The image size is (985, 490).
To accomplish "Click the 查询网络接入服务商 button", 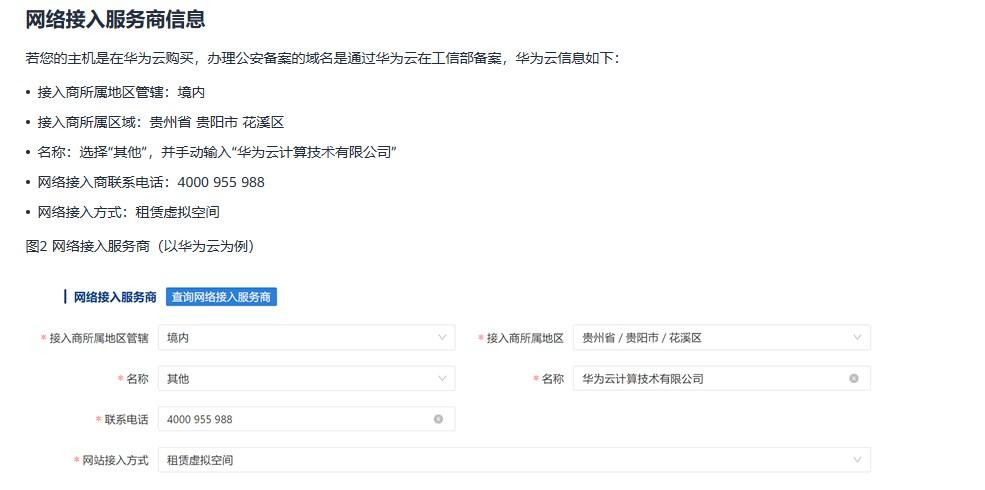I will 221,297.
